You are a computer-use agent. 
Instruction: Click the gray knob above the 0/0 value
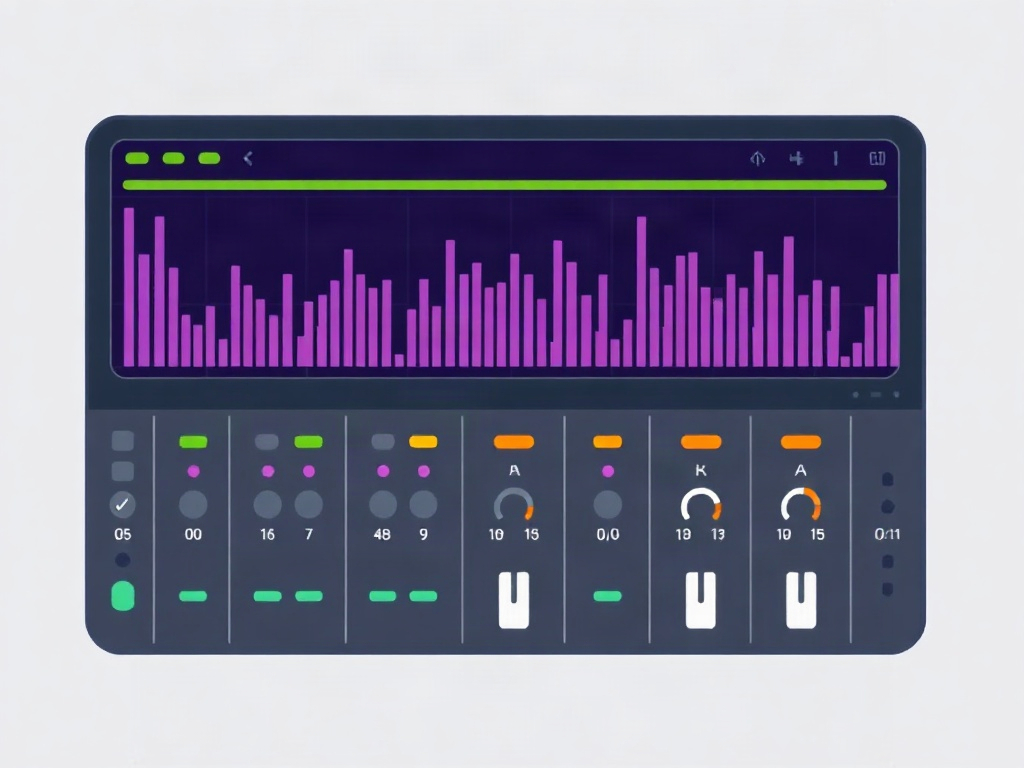pyautogui.click(x=608, y=504)
